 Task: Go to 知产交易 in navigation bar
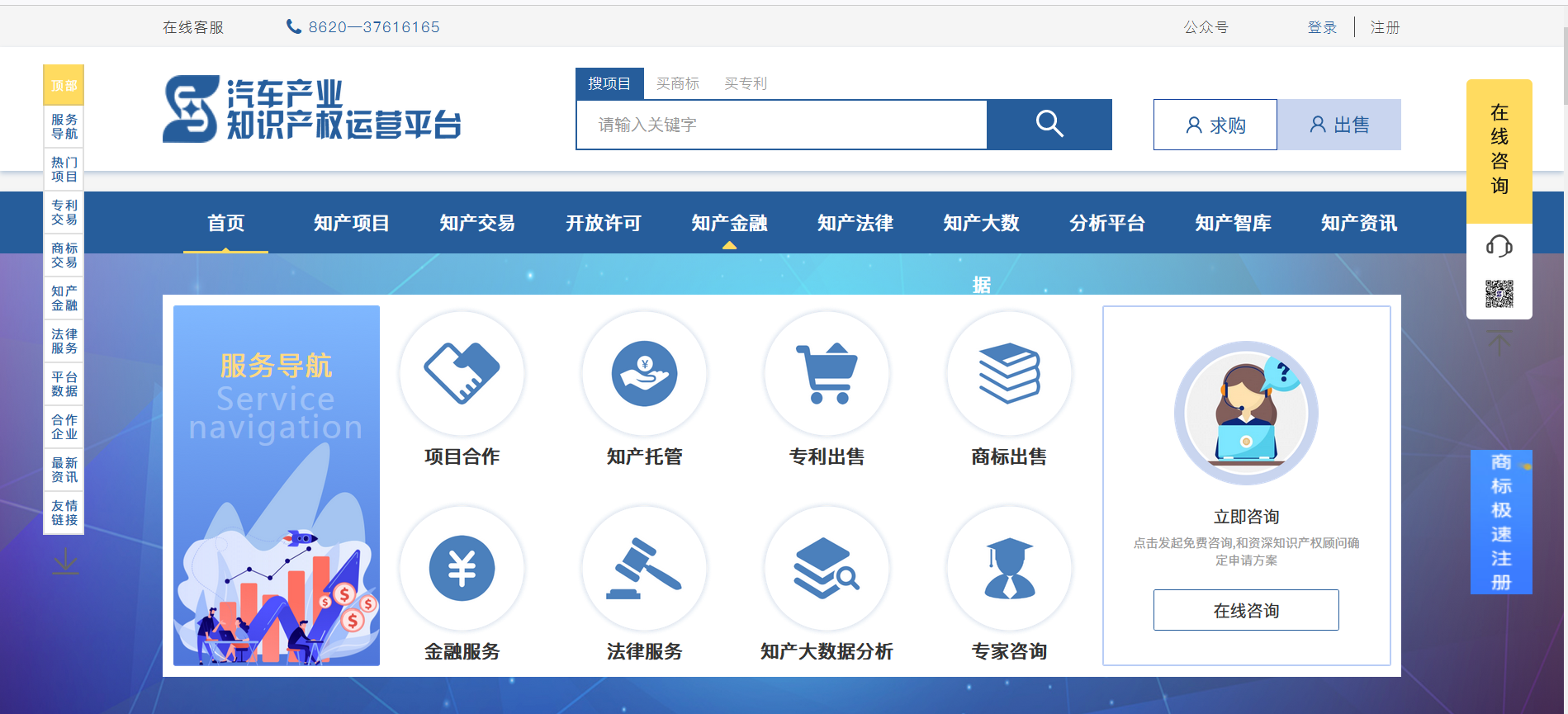[477, 223]
